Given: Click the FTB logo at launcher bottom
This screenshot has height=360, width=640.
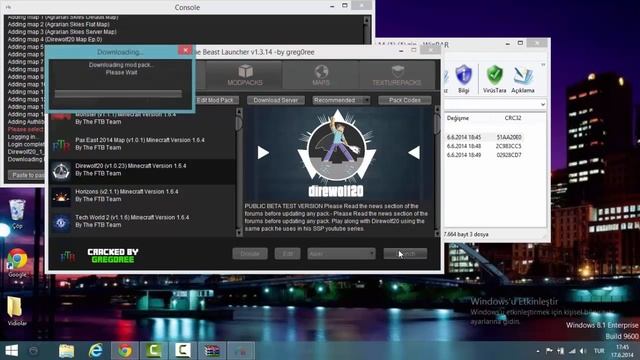Looking at the screenshot, I should click(67, 256).
